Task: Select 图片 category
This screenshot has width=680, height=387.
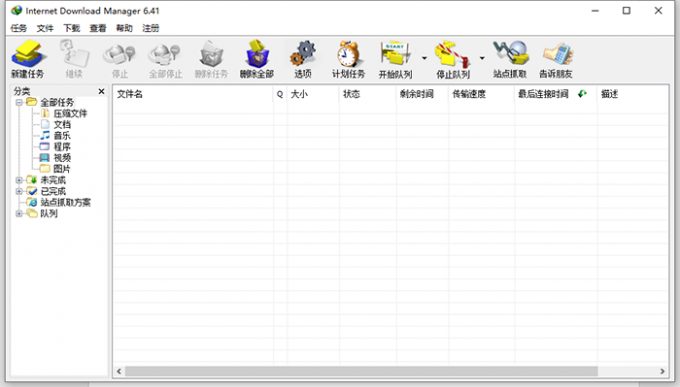Action: coord(62,169)
